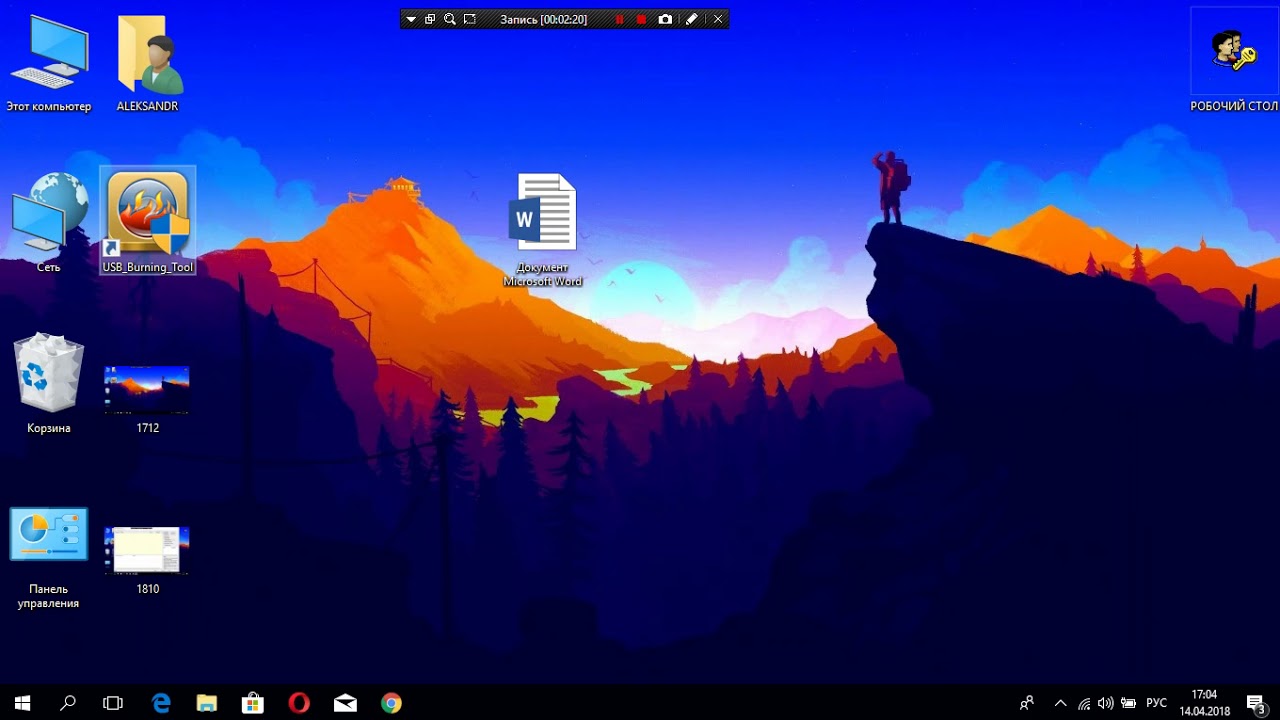Screen dimensions: 1280x720
Task: Open the battery power tray icon
Action: [x=1128, y=703]
